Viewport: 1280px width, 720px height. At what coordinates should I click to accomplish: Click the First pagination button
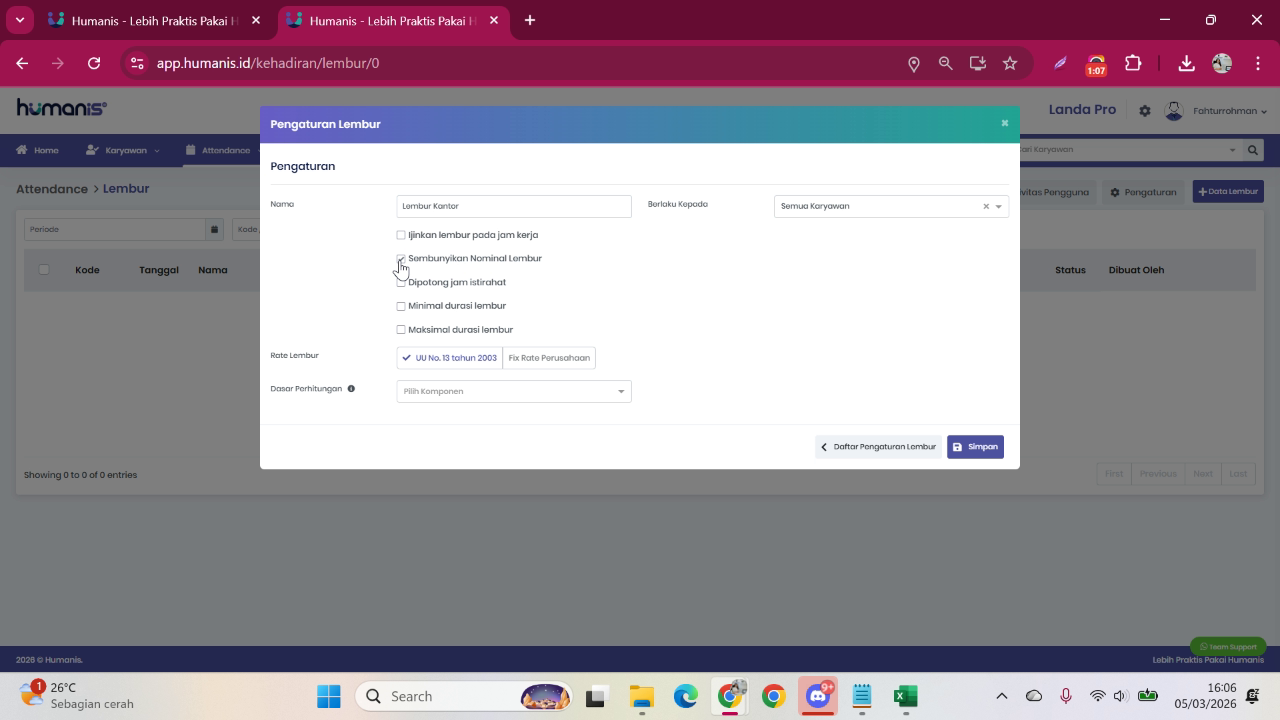[1114, 474]
